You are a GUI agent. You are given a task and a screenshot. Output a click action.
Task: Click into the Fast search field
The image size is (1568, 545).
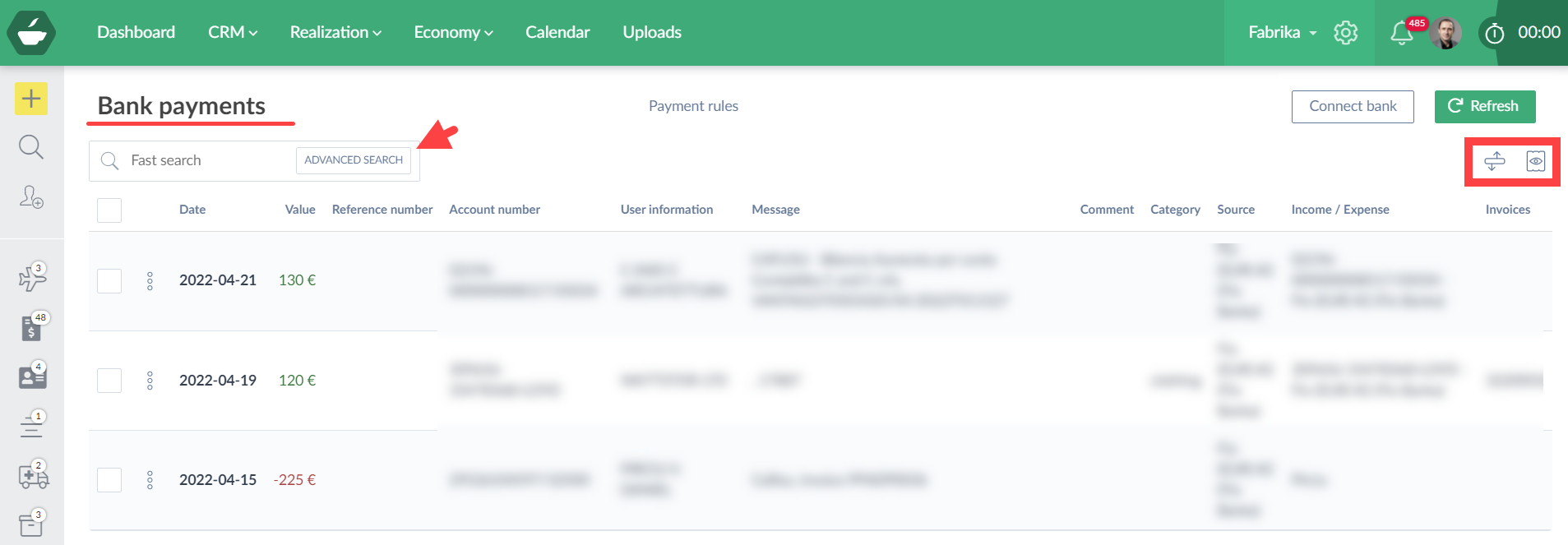click(x=206, y=161)
